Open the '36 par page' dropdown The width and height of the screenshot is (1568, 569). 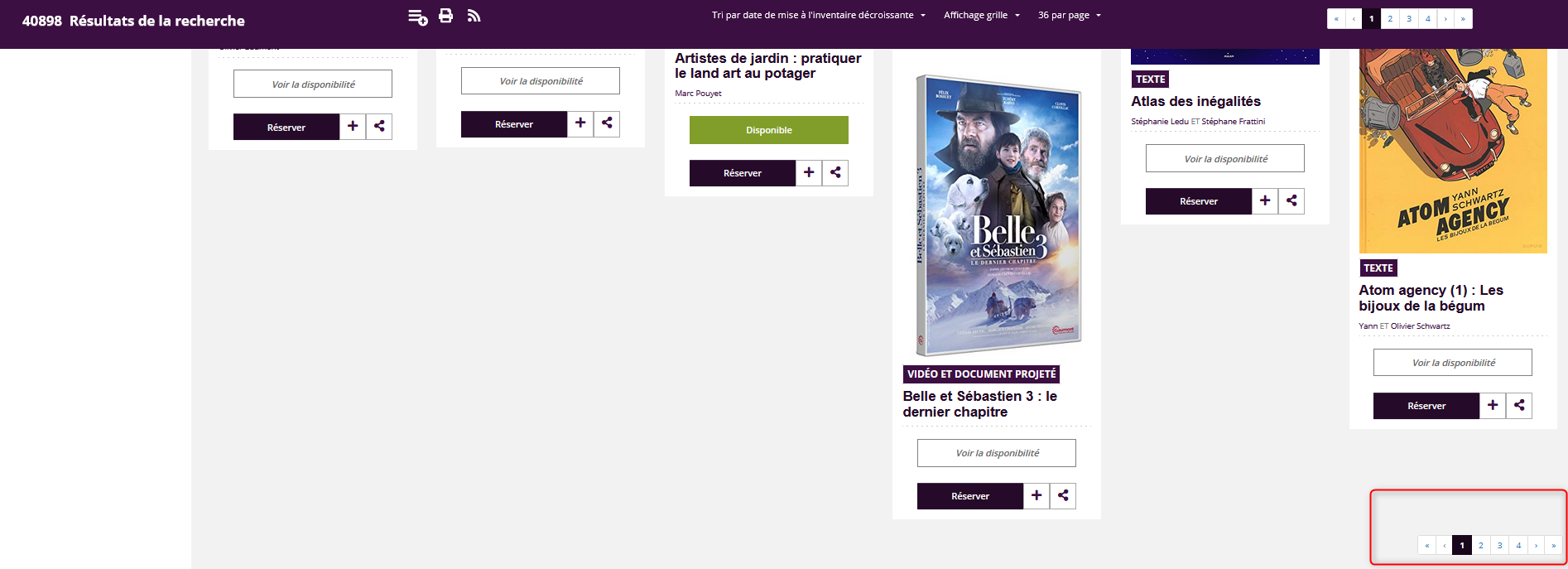pyautogui.click(x=1069, y=15)
